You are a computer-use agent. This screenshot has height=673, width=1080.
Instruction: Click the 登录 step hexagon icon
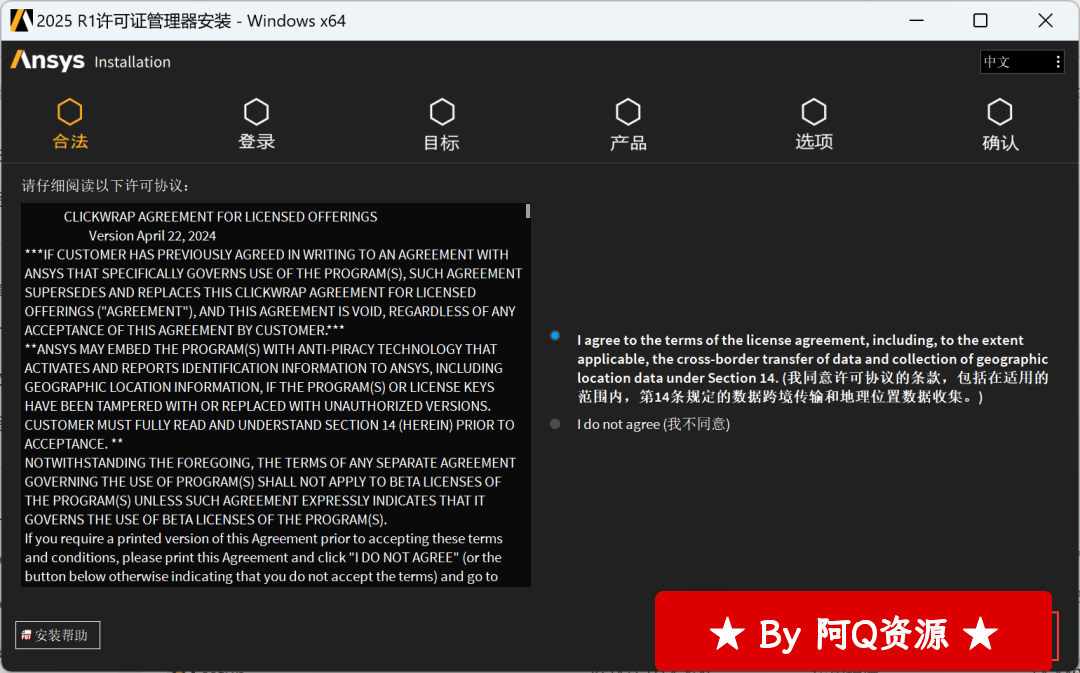click(x=256, y=112)
